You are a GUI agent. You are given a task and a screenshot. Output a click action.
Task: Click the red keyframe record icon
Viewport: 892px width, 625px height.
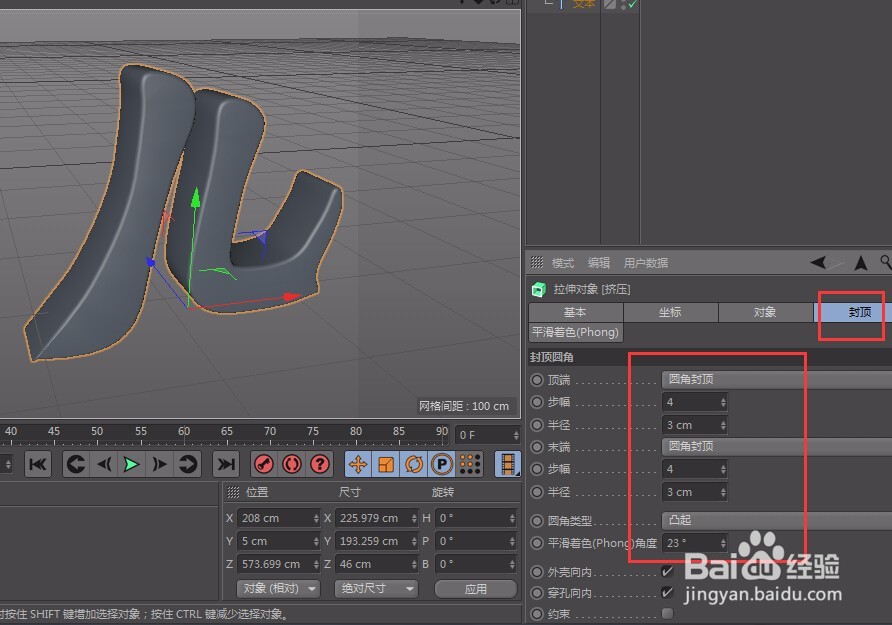click(x=264, y=464)
